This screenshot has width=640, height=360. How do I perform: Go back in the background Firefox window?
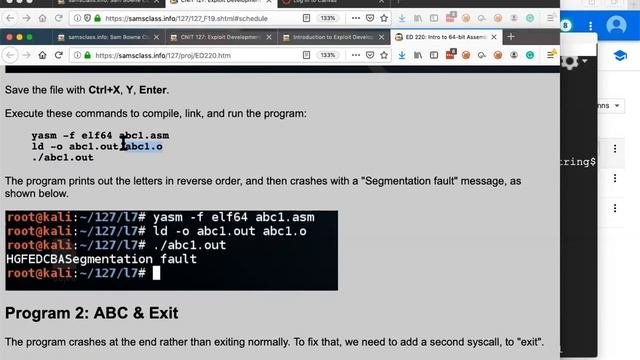(x=10, y=18)
